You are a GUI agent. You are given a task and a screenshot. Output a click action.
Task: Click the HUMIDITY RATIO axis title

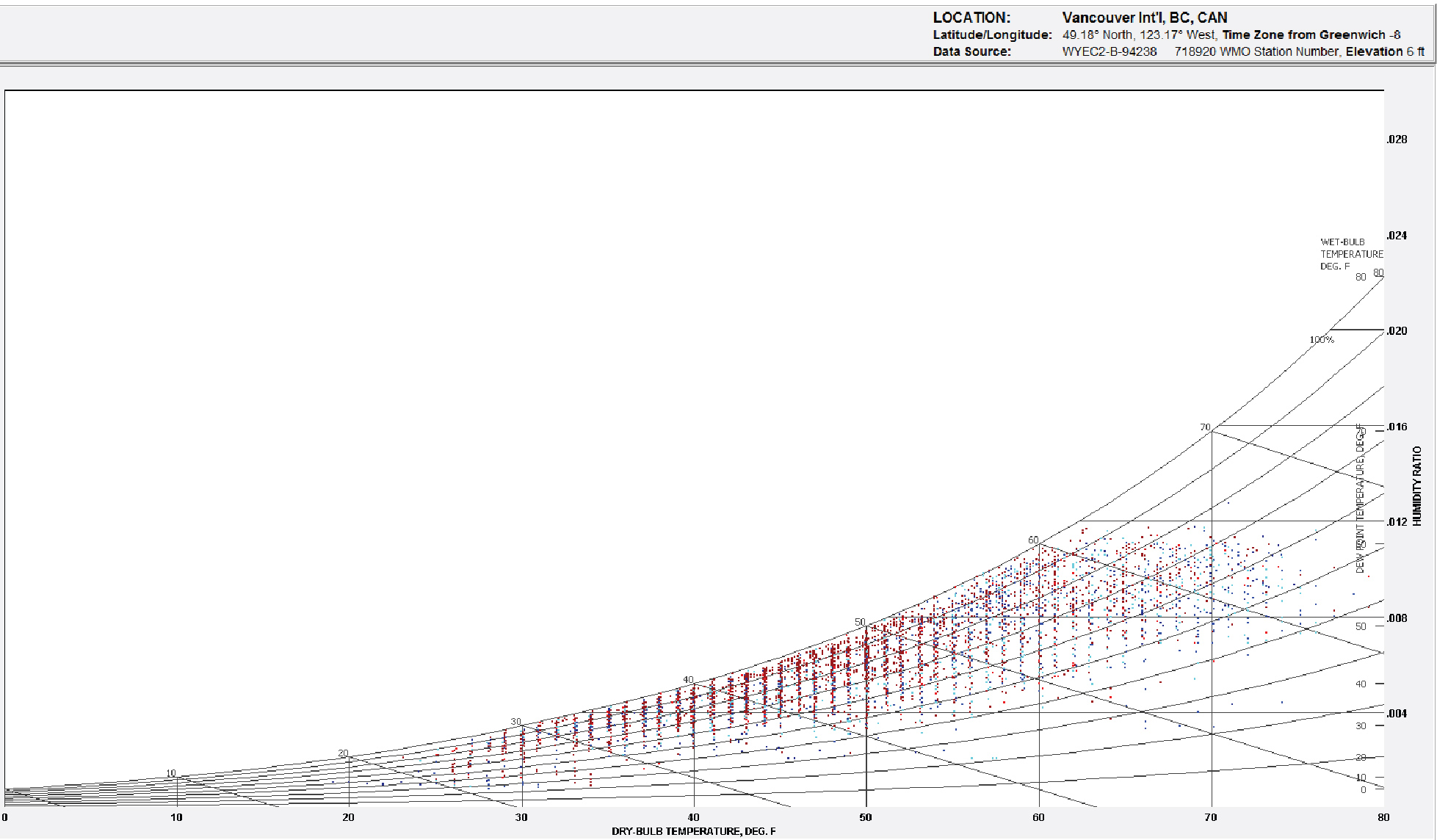(x=1417, y=485)
